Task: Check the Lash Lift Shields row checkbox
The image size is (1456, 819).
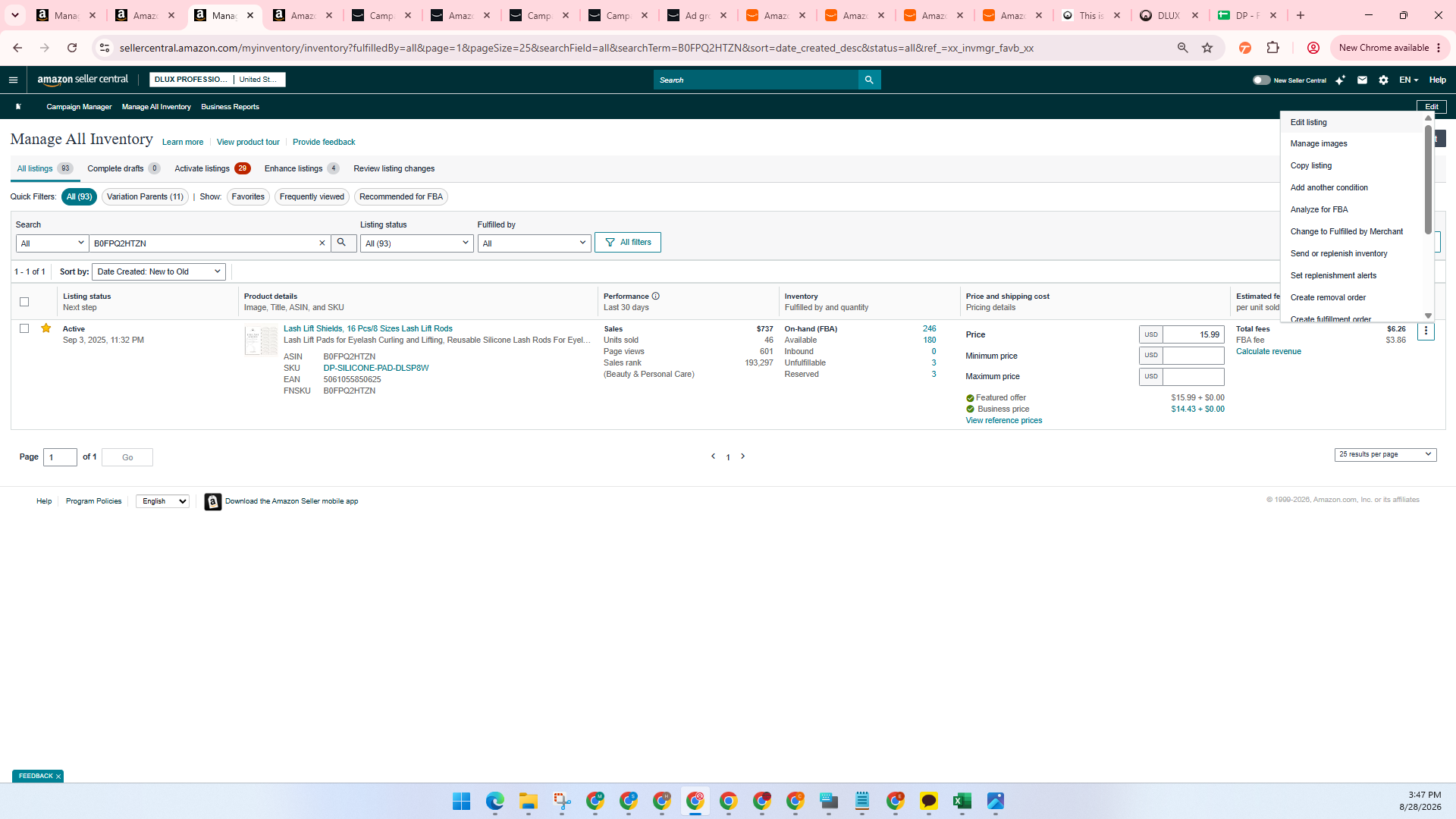Action: pos(24,328)
